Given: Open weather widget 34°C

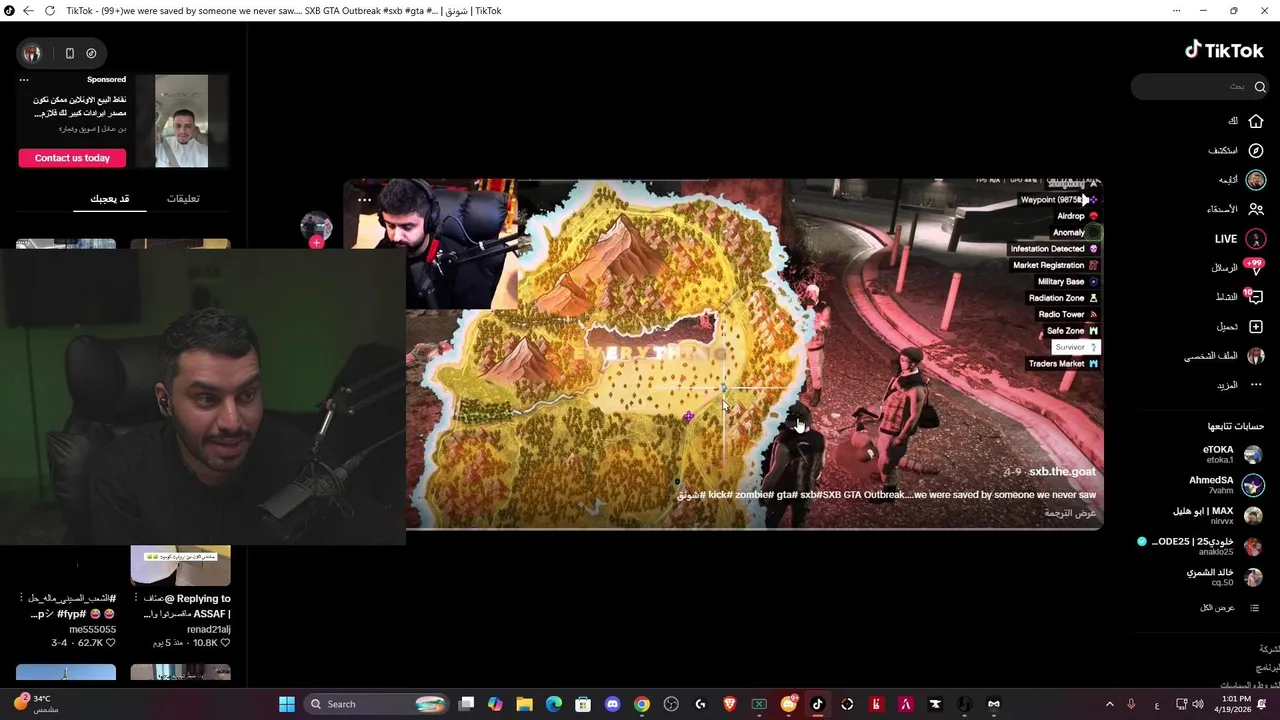Looking at the screenshot, I should pos(34,704).
